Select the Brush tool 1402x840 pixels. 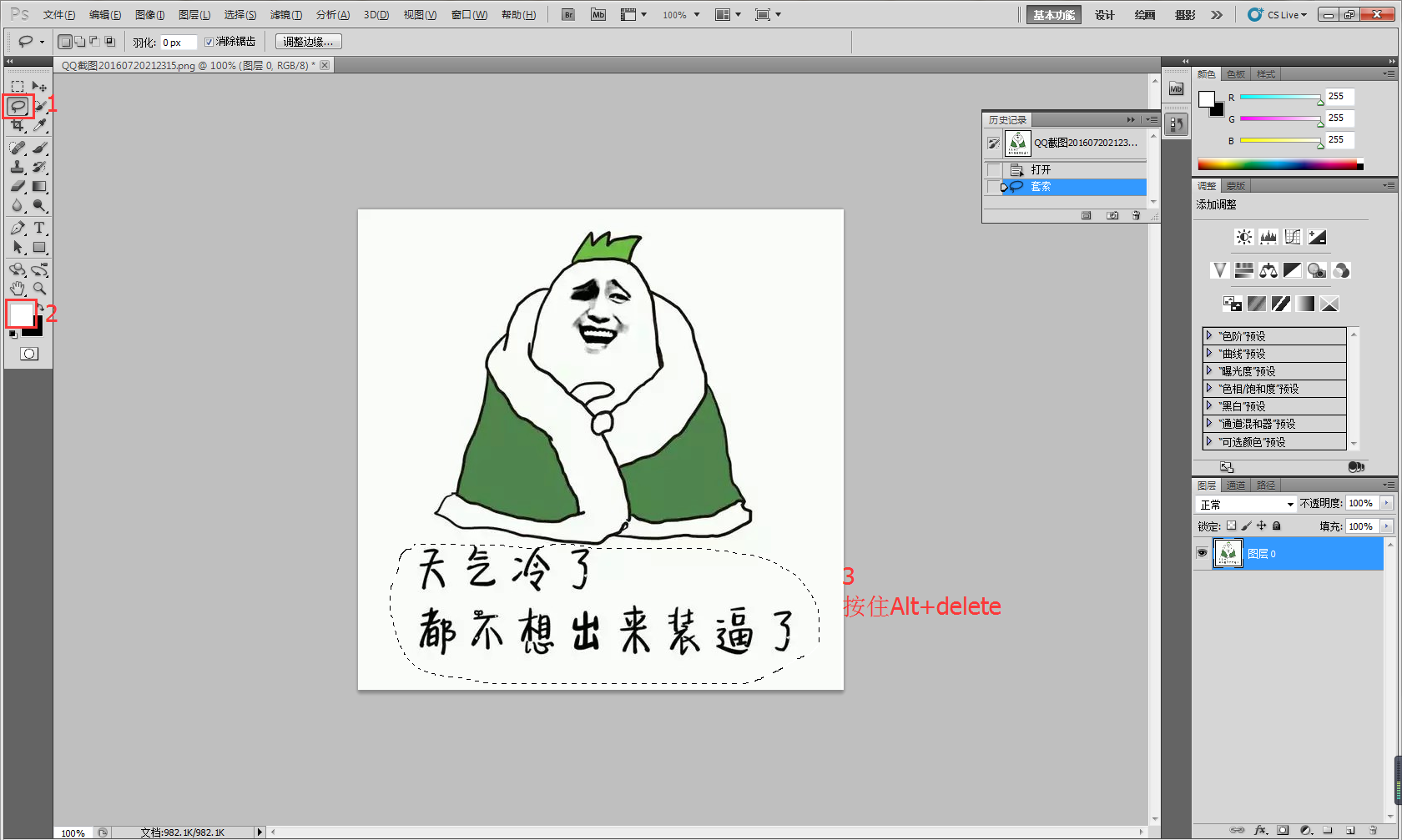39,148
